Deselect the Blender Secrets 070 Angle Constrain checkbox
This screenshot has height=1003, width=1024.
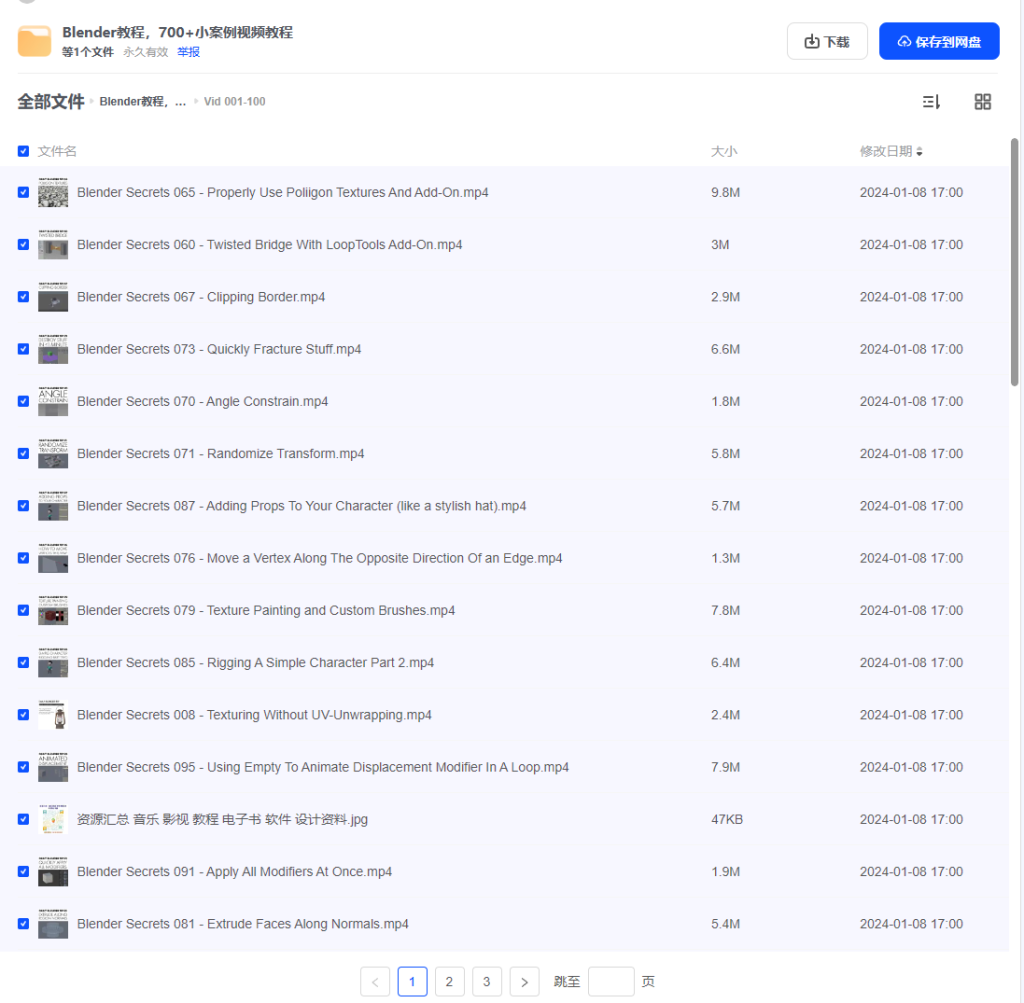coord(23,401)
